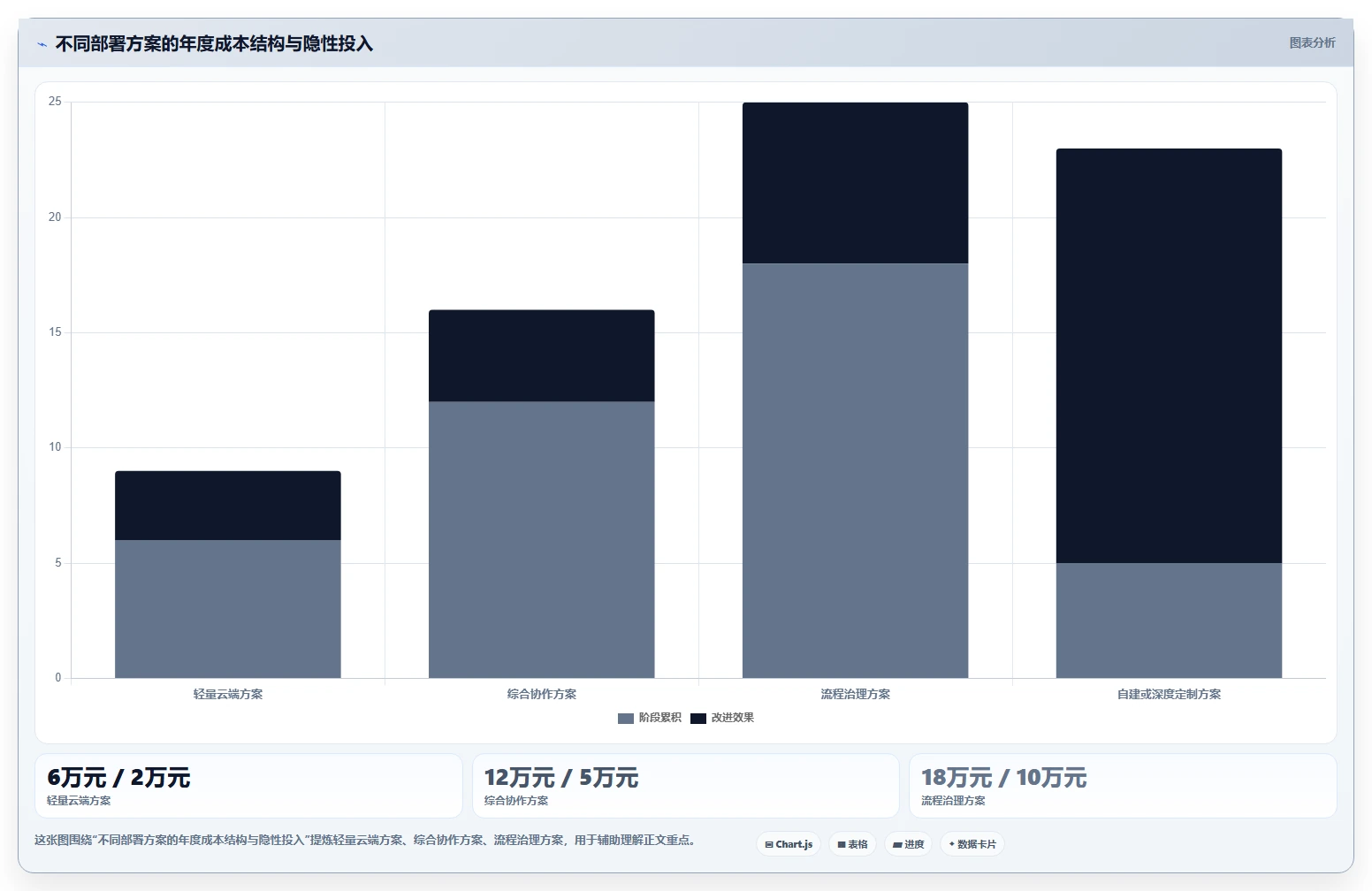
Task: Click the chart title 不同部署方案的年度成本结构与隐性投入
Action: (x=214, y=44)
